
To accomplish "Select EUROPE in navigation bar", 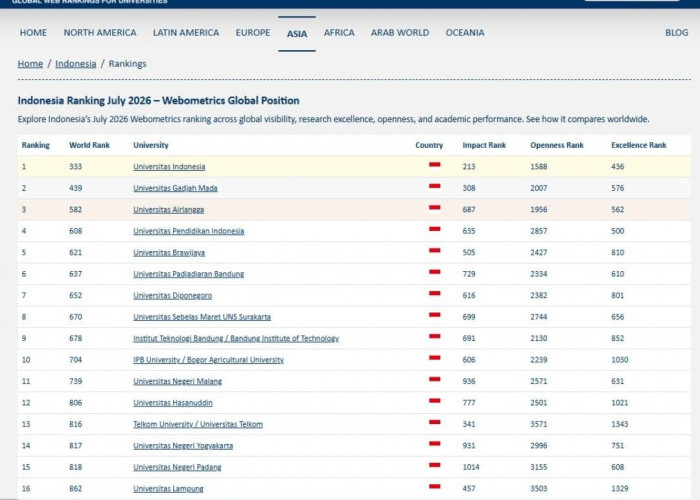I will point(253,33).
